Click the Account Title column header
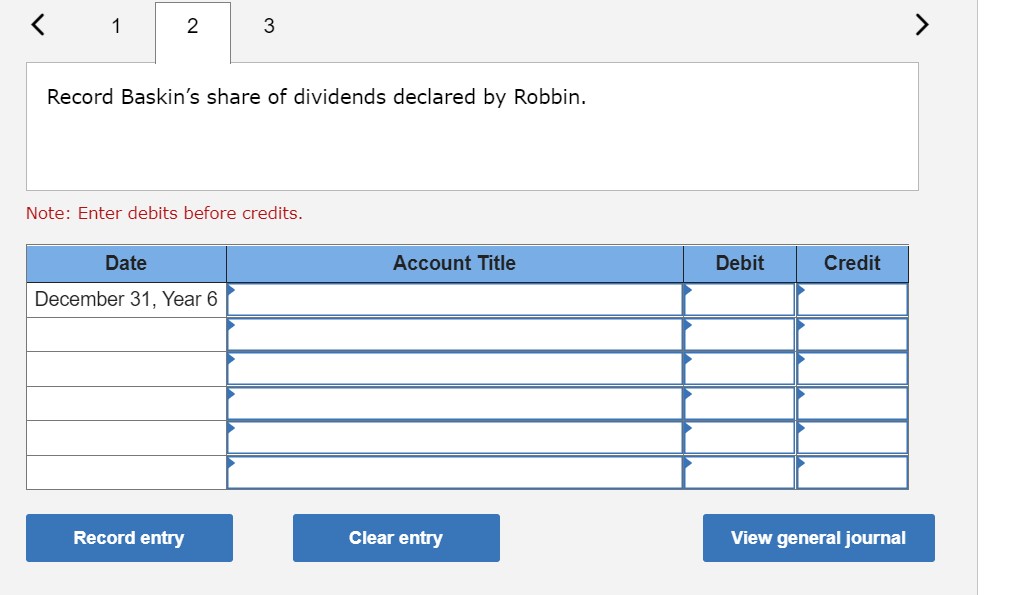The height and width of the screenshot is (595, 1027). tap(455, 263)
